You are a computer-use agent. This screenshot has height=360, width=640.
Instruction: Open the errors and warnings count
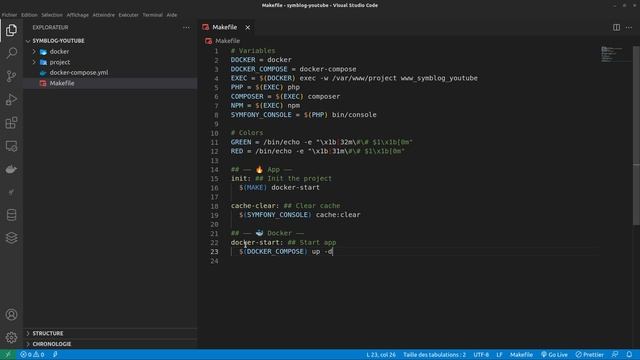32,355
